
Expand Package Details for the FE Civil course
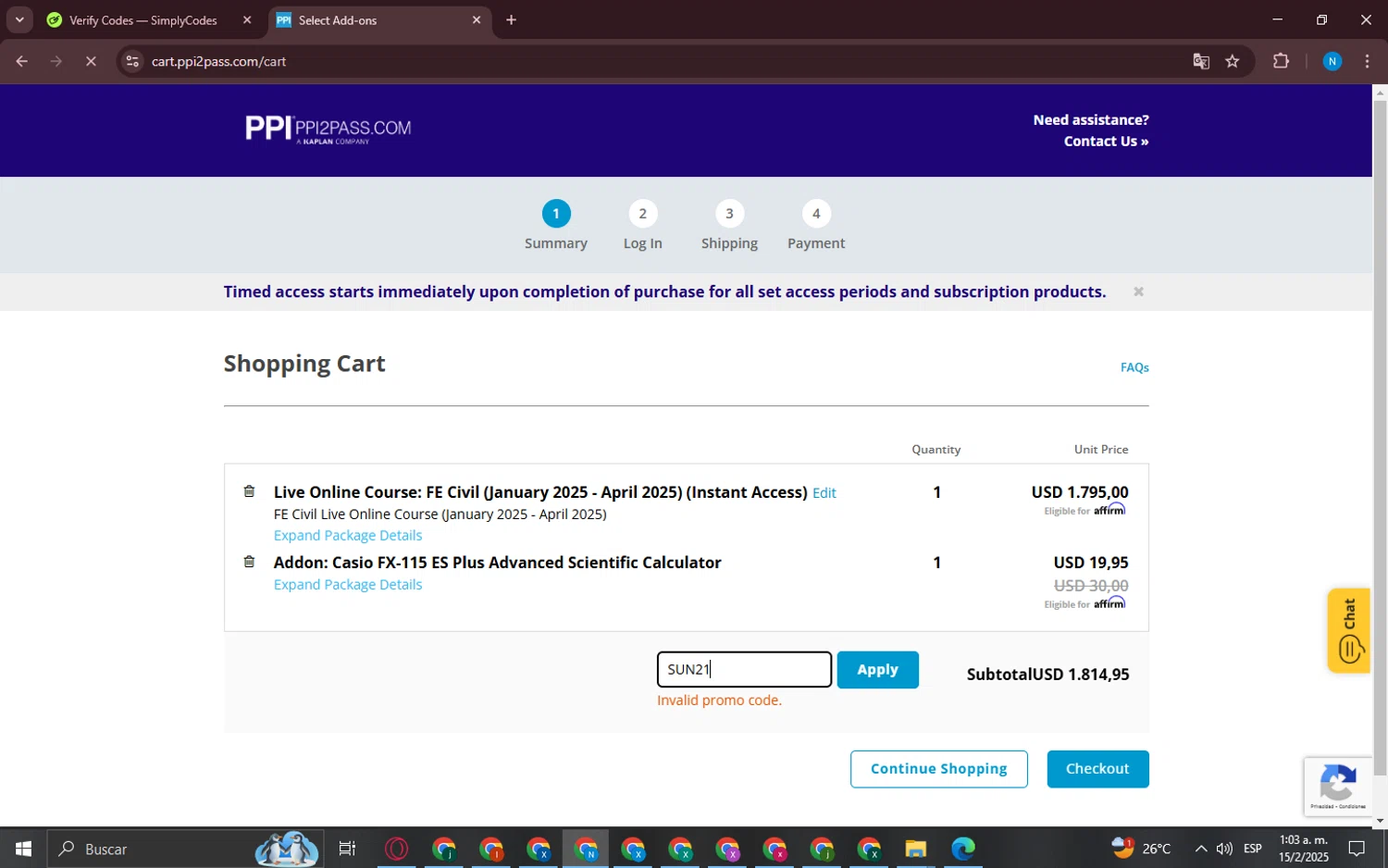348,536
